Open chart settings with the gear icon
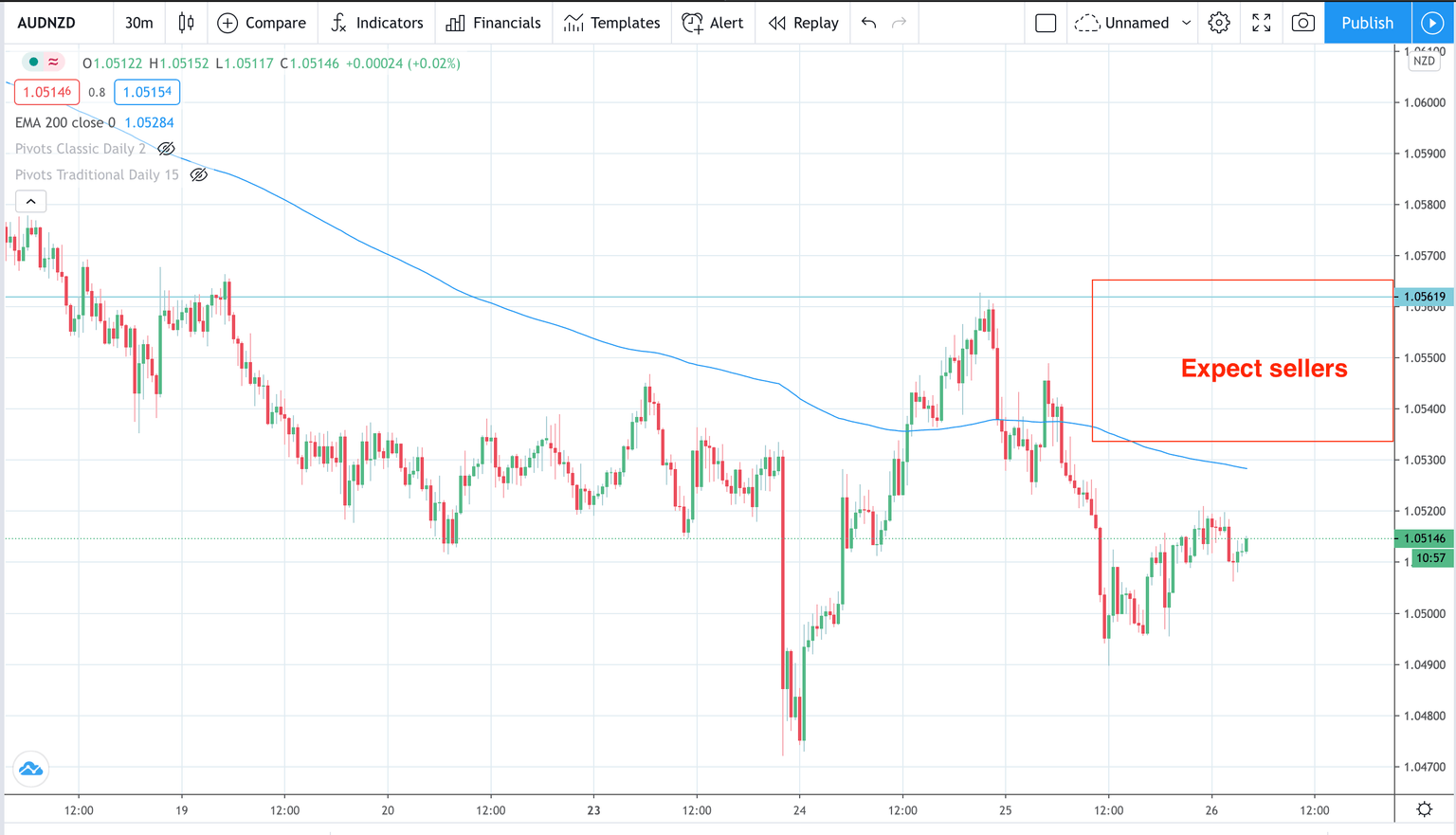Screen dimensions: 1456x835 [1219, 23]
